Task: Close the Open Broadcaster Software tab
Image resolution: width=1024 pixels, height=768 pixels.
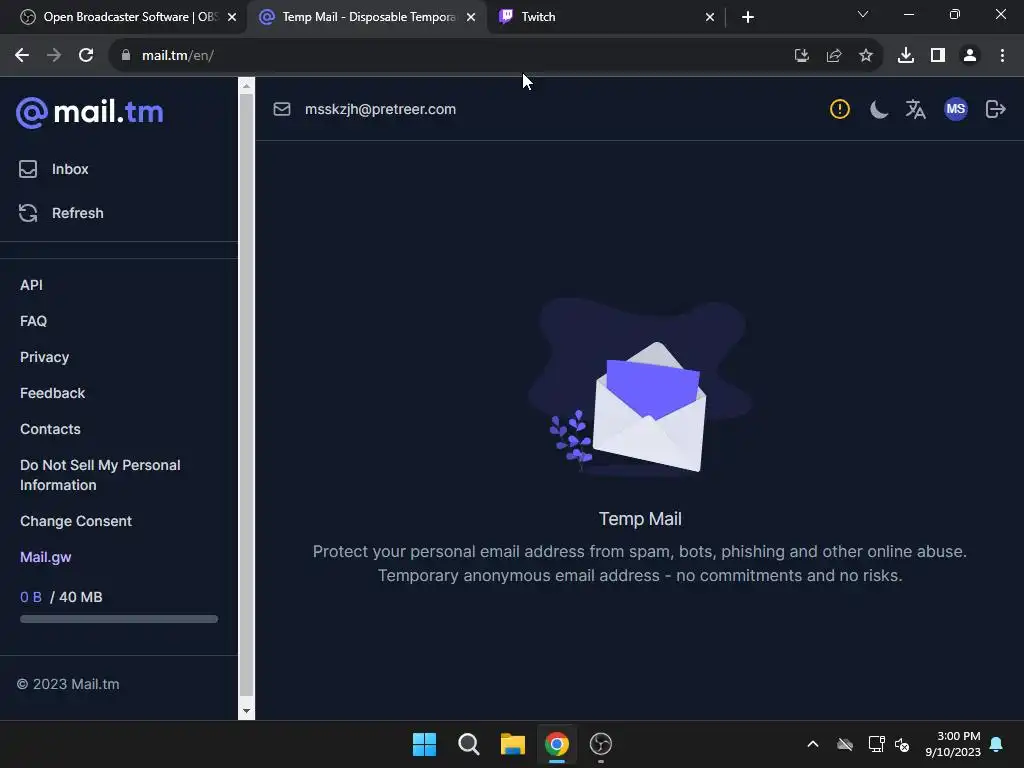Action: point(232,18)
